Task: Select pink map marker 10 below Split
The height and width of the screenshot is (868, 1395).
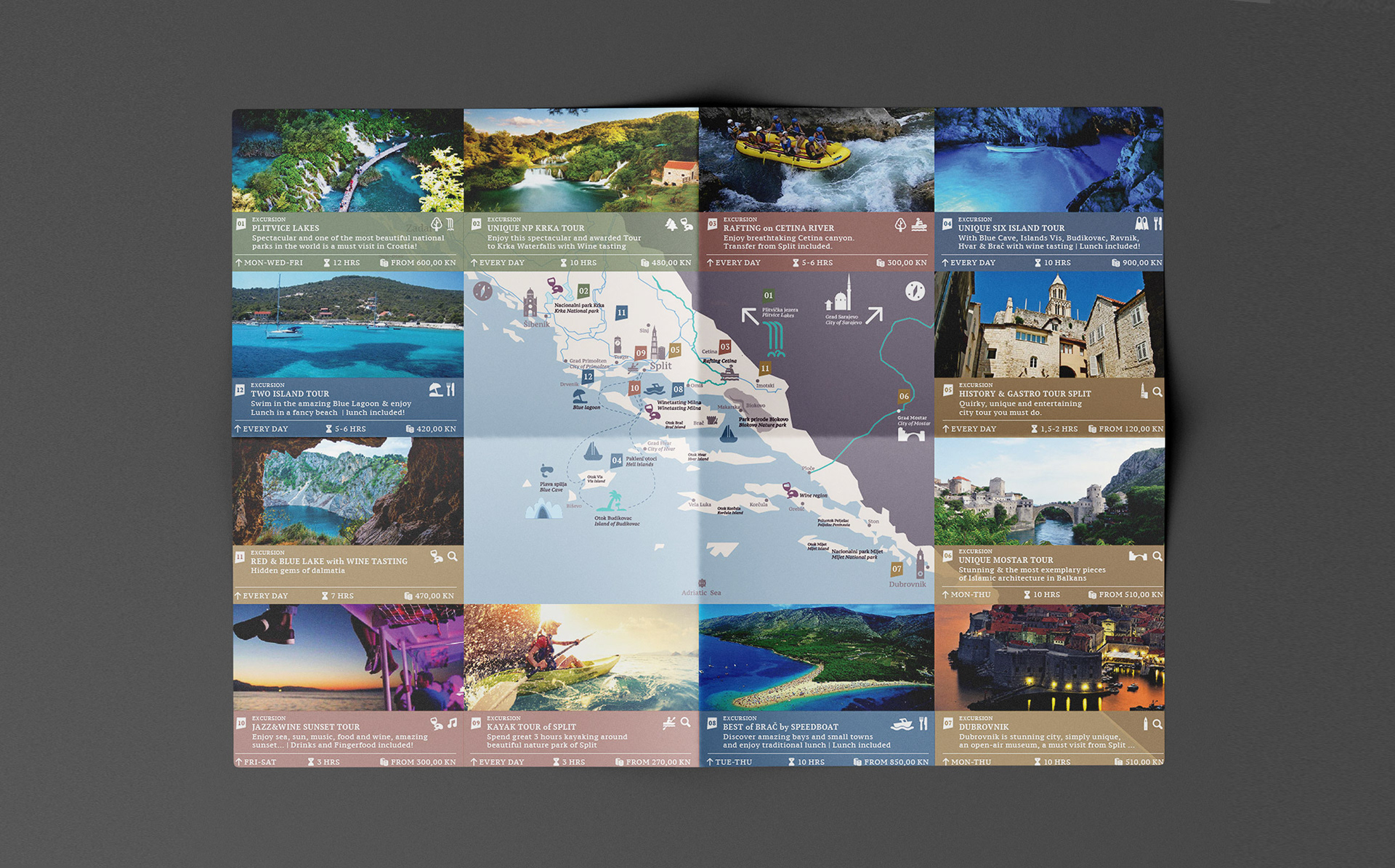Action: [635, 389]
